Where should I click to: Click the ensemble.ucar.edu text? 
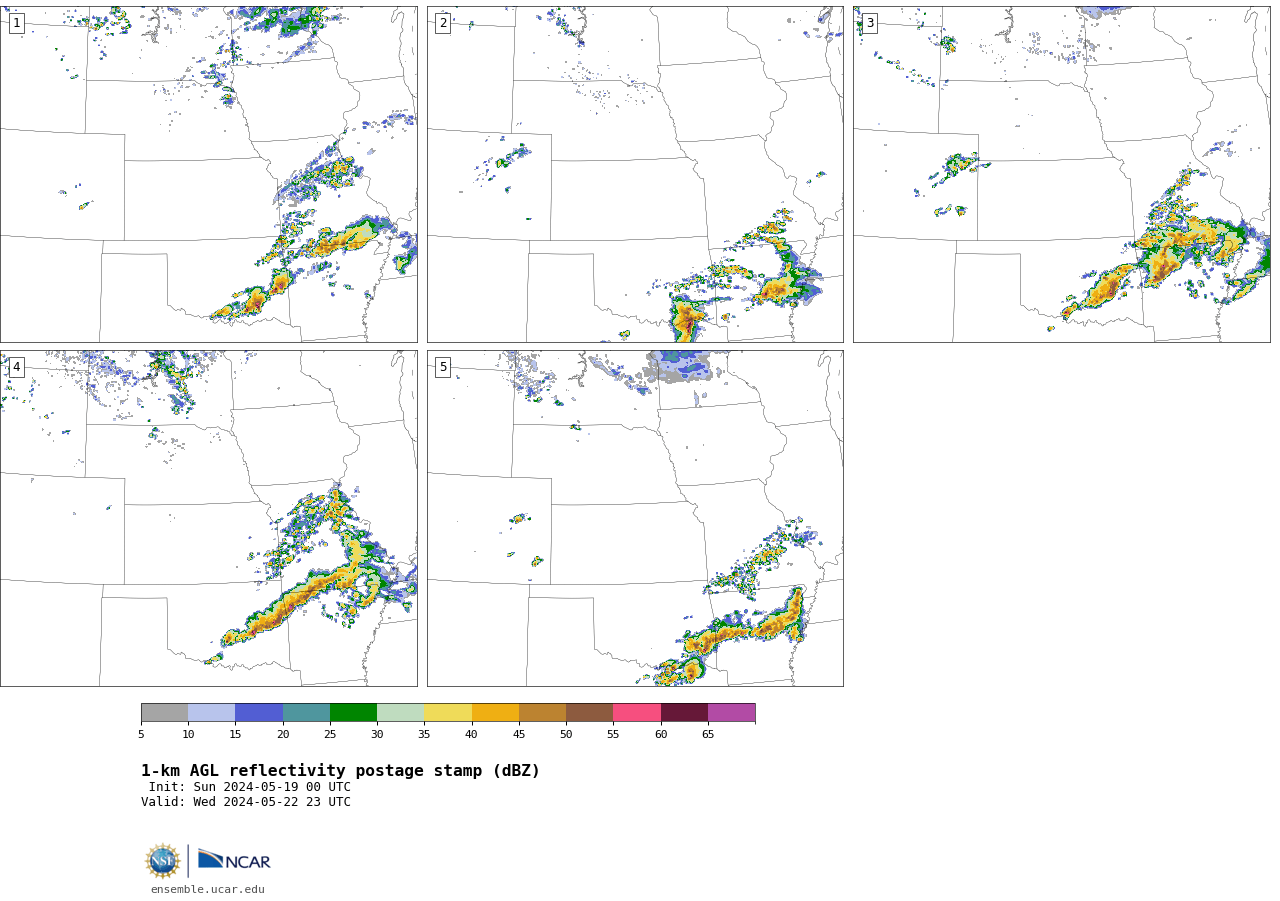click(x=208, y=889)
